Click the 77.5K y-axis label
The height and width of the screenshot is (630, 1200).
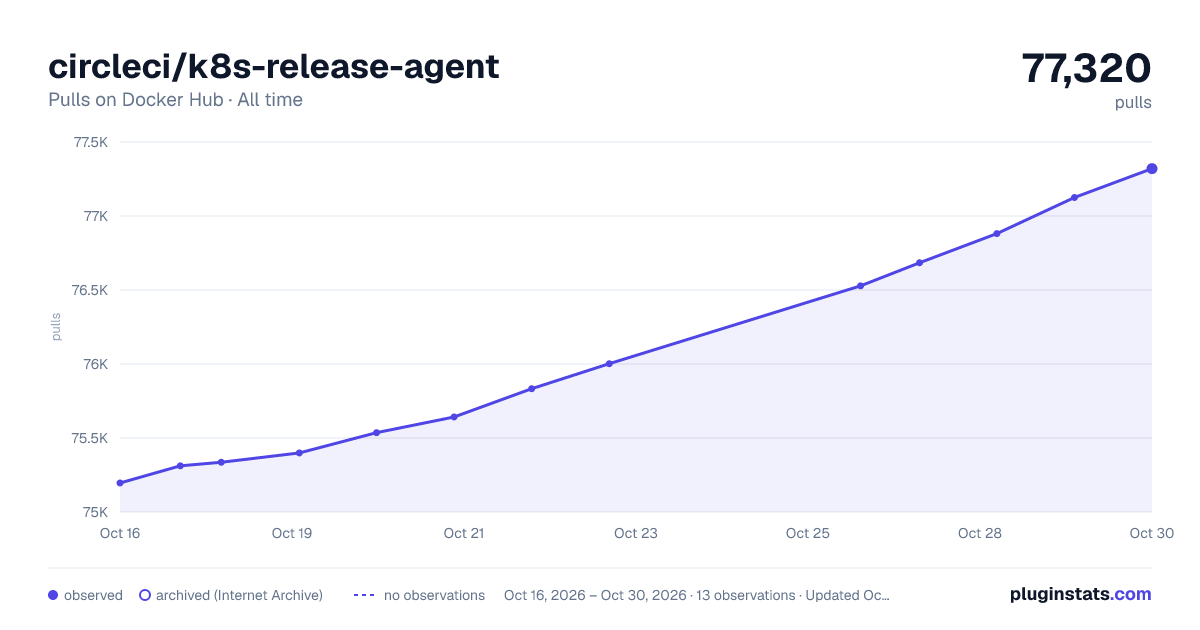tap(90, 142)
